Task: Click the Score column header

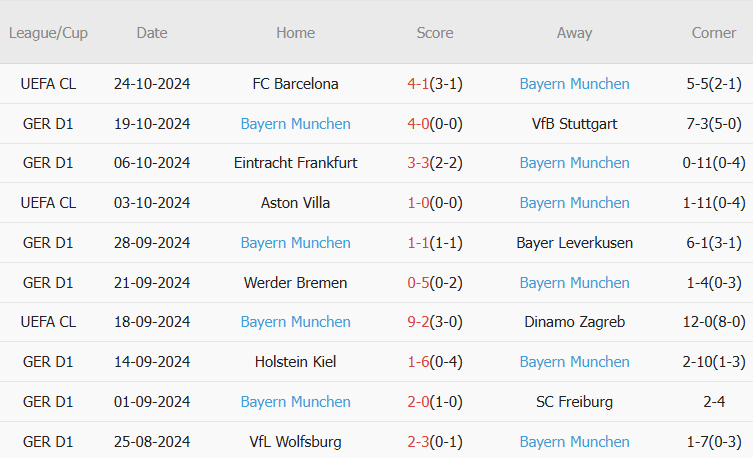Action: coord(435,33)
